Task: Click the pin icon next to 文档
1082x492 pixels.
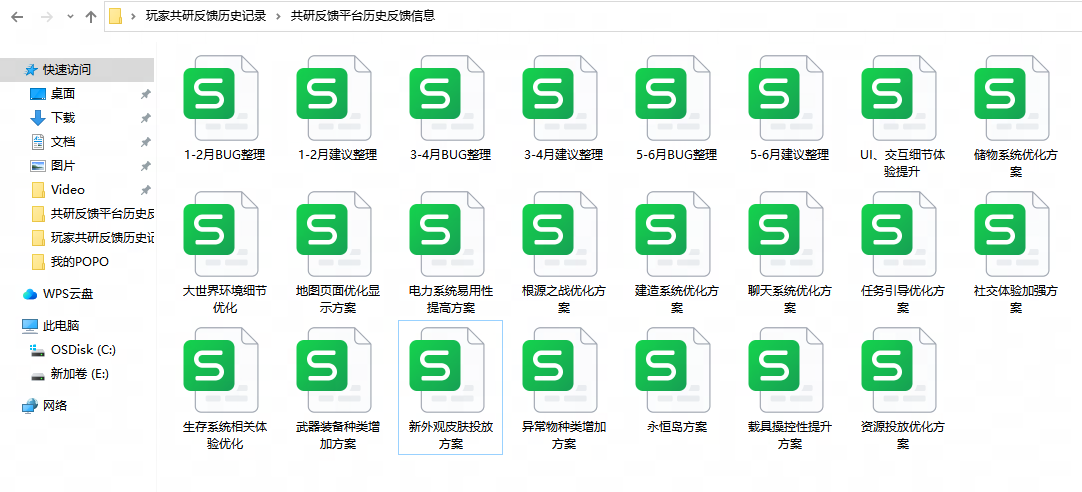Action: 146,142
